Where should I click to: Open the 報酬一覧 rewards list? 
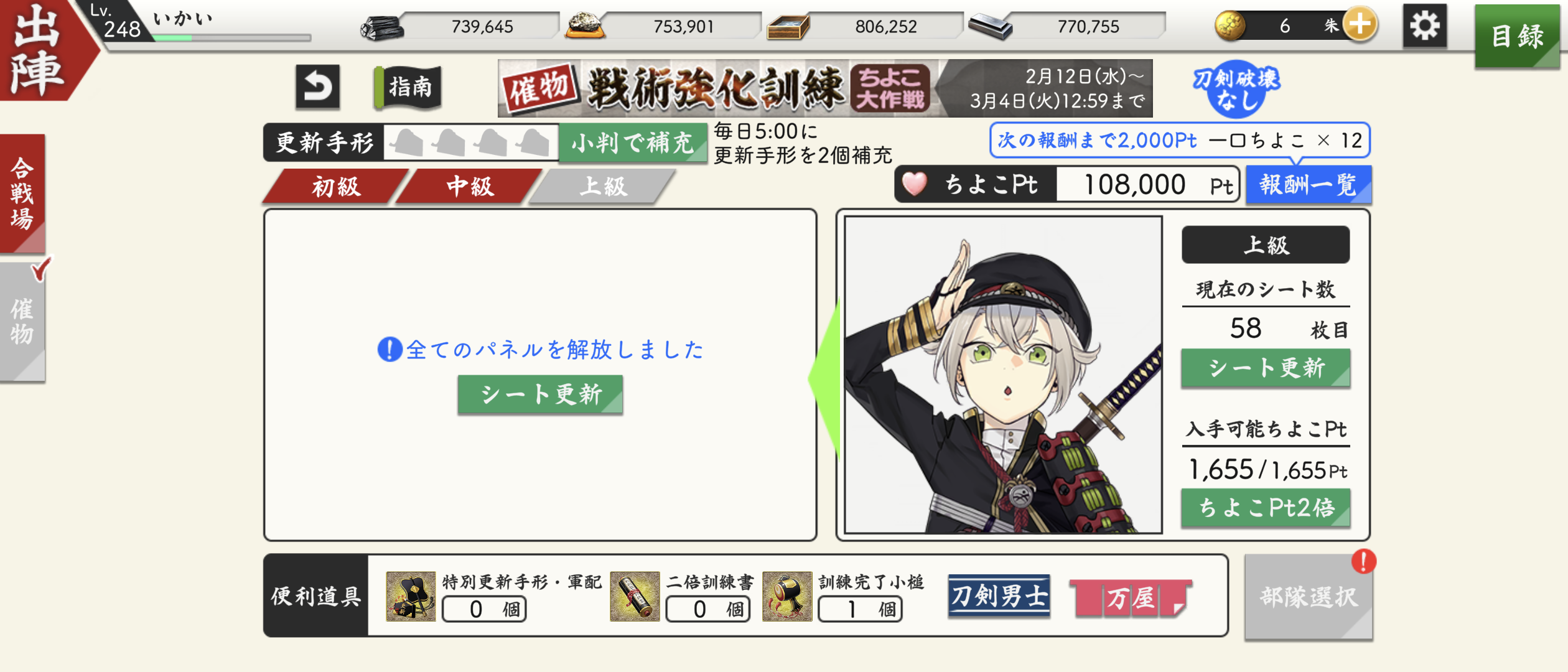pos(1308,184)
